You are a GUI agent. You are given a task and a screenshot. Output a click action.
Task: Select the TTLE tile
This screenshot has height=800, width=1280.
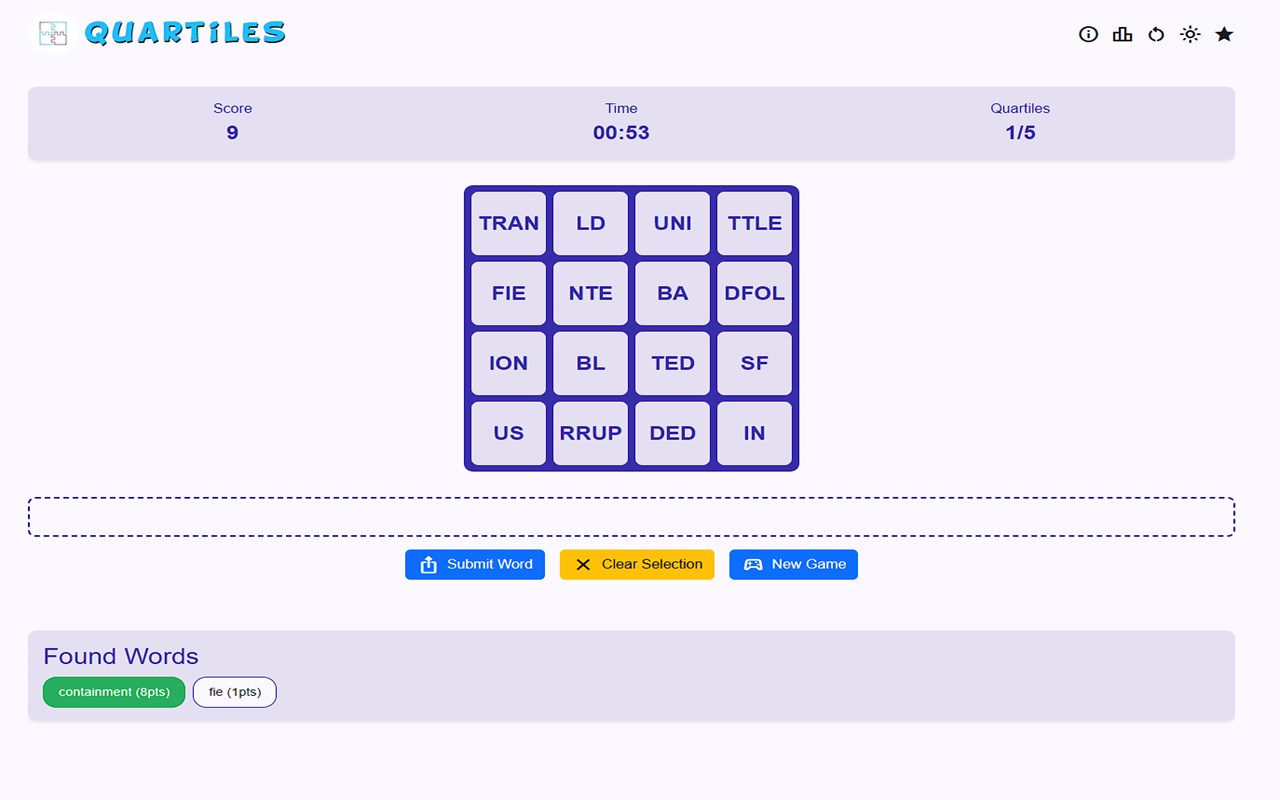point(754,223)
